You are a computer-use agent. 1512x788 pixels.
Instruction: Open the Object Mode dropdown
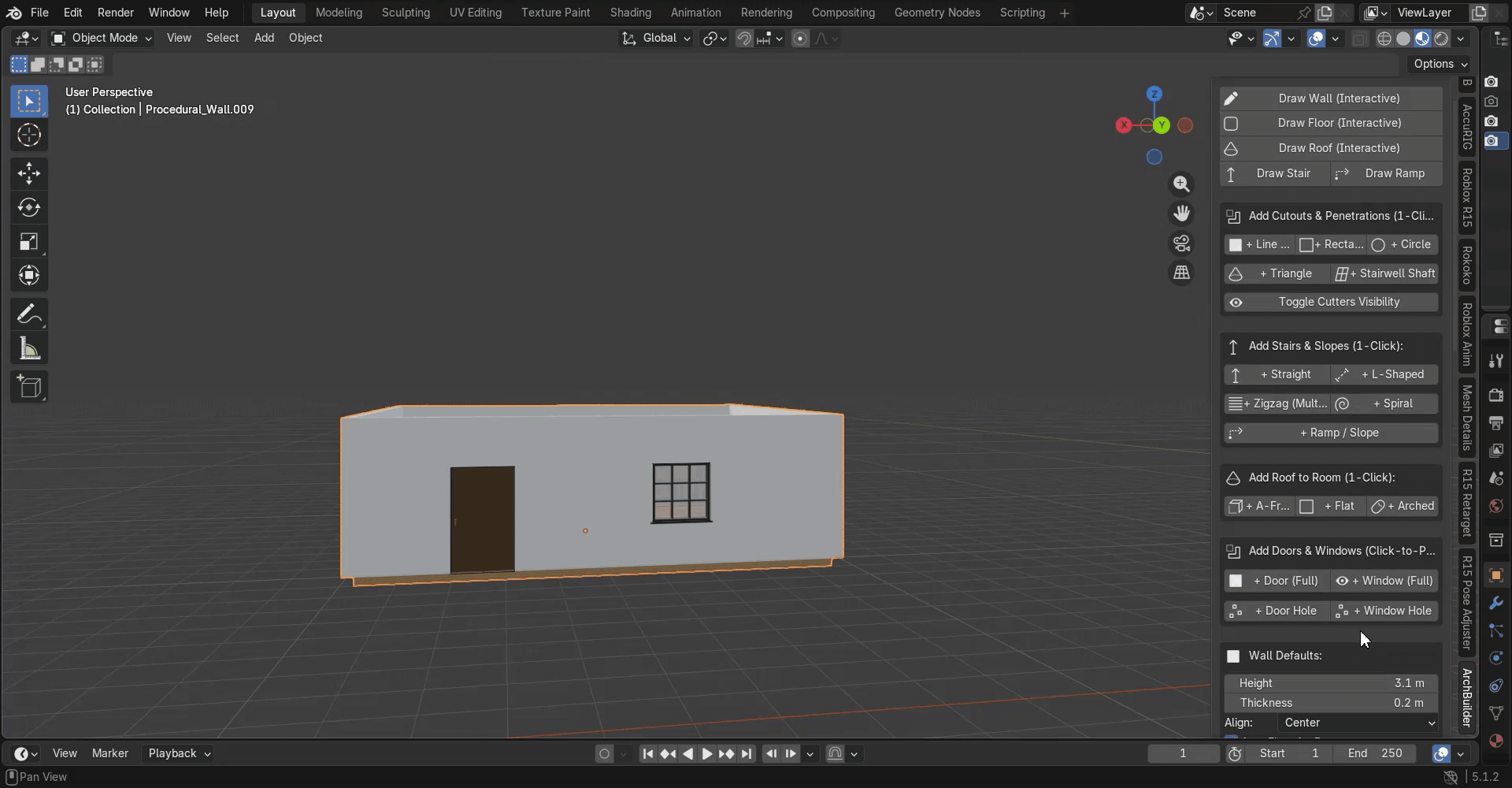(x=101, y=38)
